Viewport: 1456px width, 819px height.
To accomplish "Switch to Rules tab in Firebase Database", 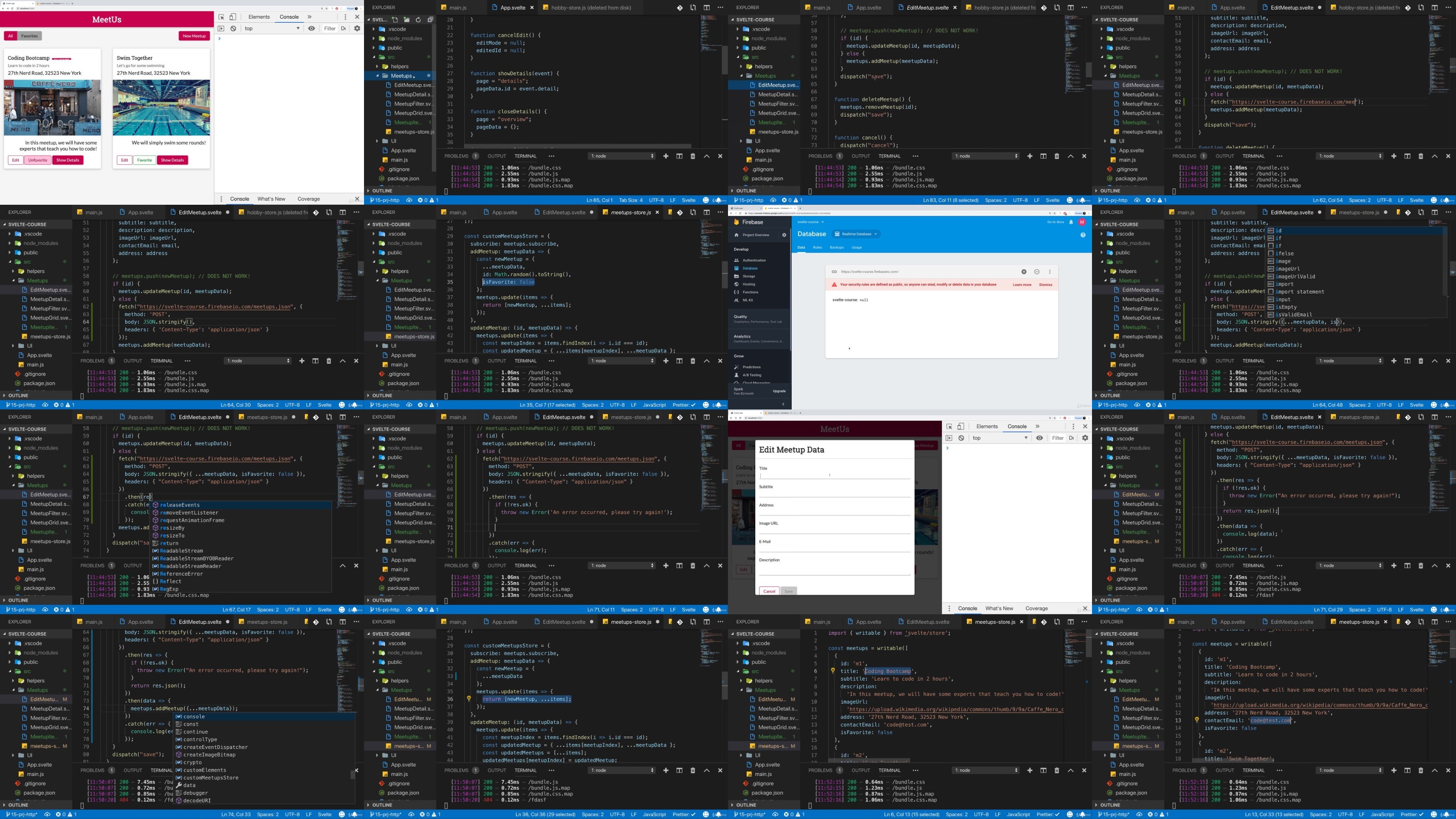I will tap(817, 248).
